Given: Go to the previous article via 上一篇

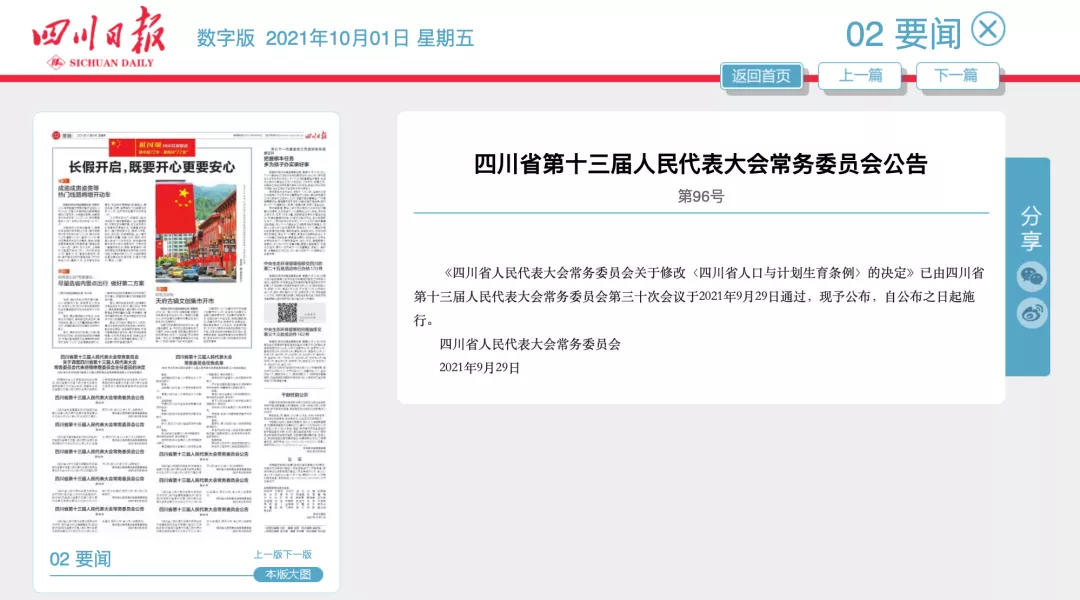Looking at the screenshot, I should coord(861,75).
